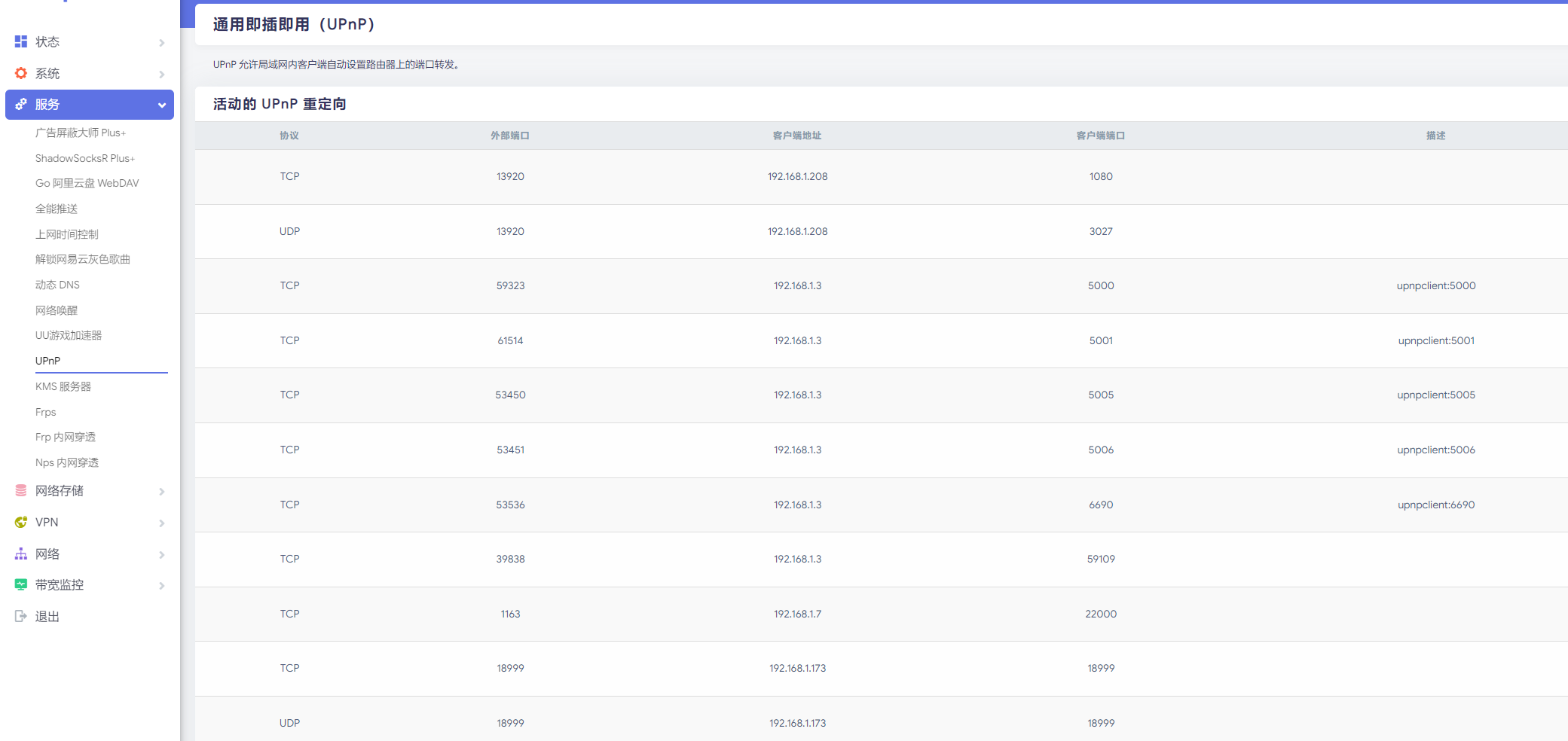Click the 描述 column header
This screenshot has height=741, width=1568.
(x=1436, y=136)
